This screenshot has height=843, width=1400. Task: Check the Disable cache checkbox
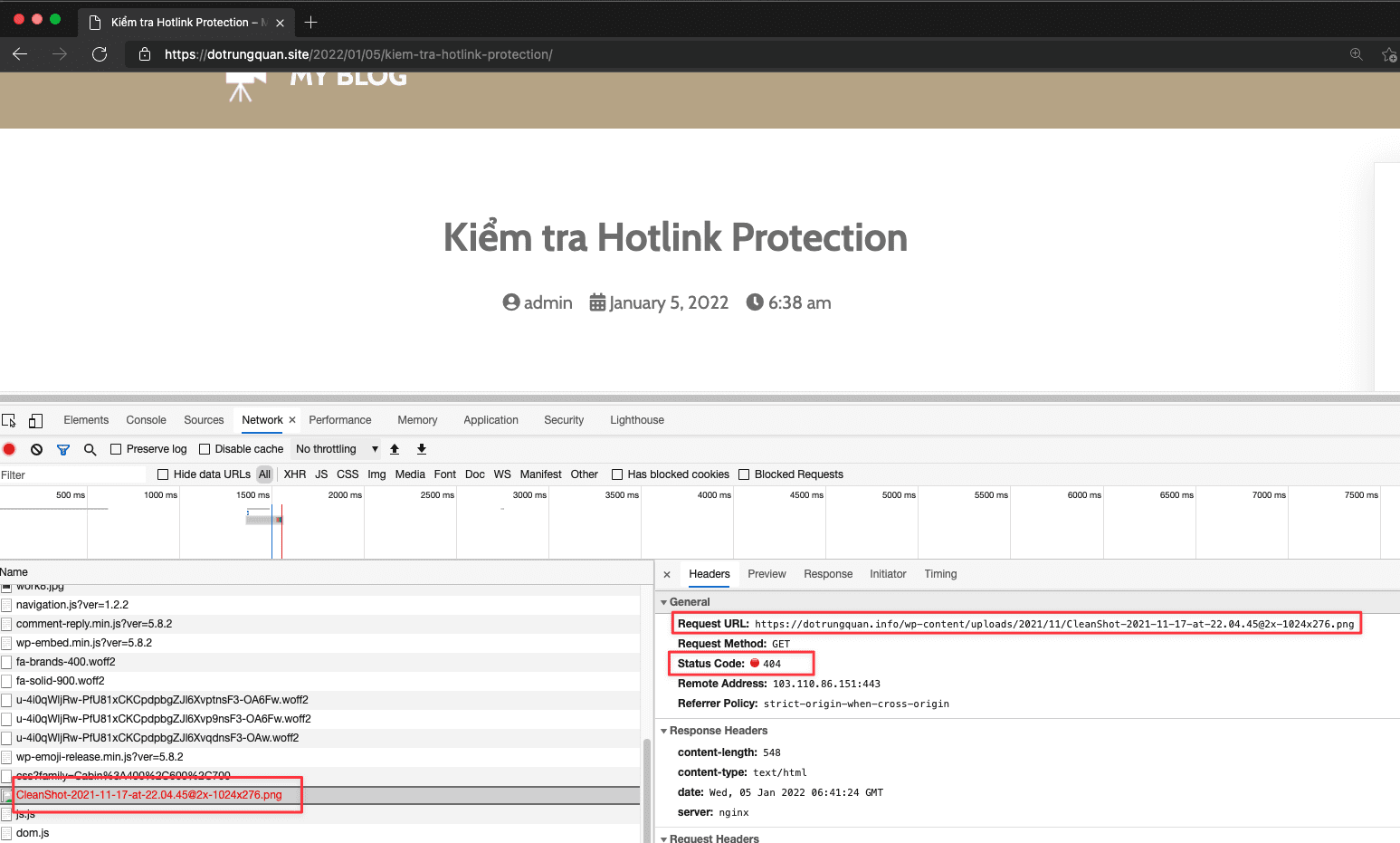(x=205, y=449)
